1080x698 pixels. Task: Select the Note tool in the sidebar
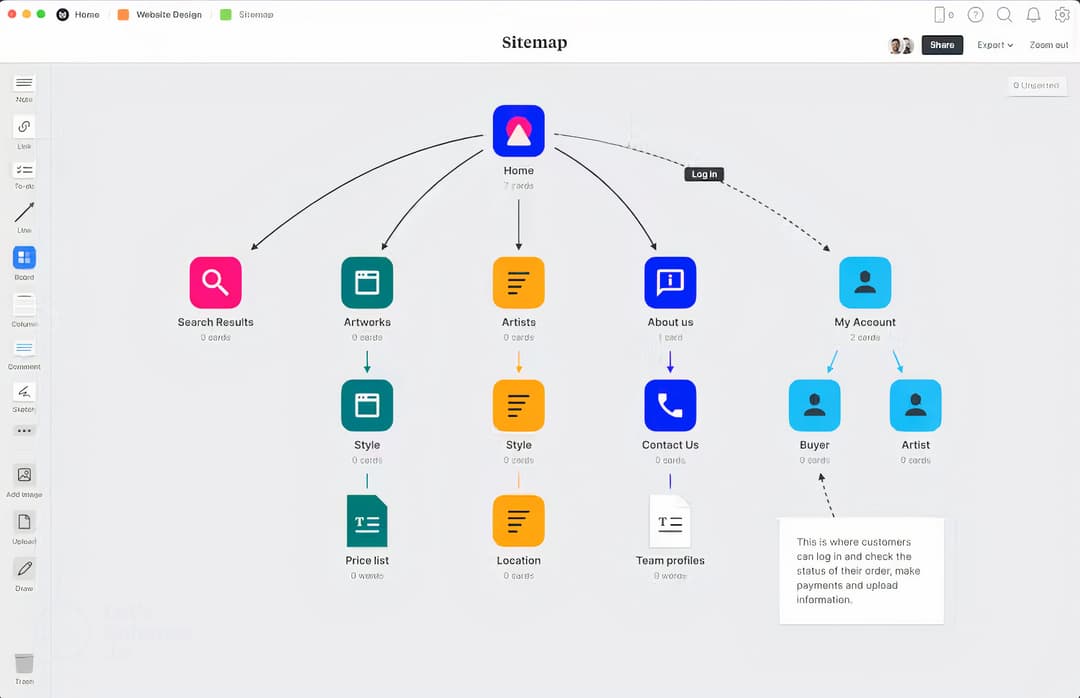tap(24, 84)
